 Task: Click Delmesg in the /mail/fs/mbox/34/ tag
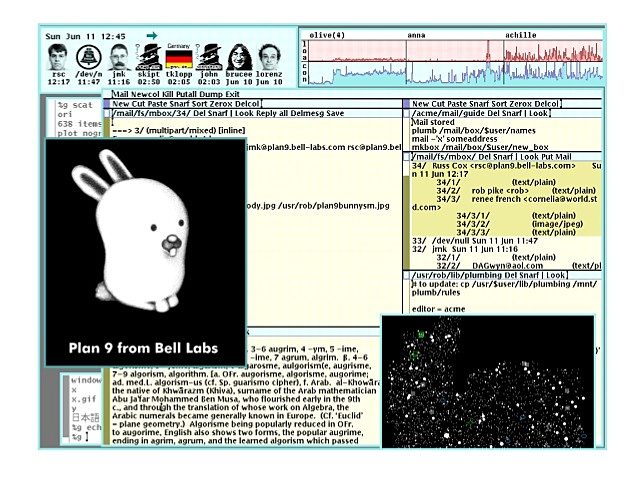pos(306,113)
